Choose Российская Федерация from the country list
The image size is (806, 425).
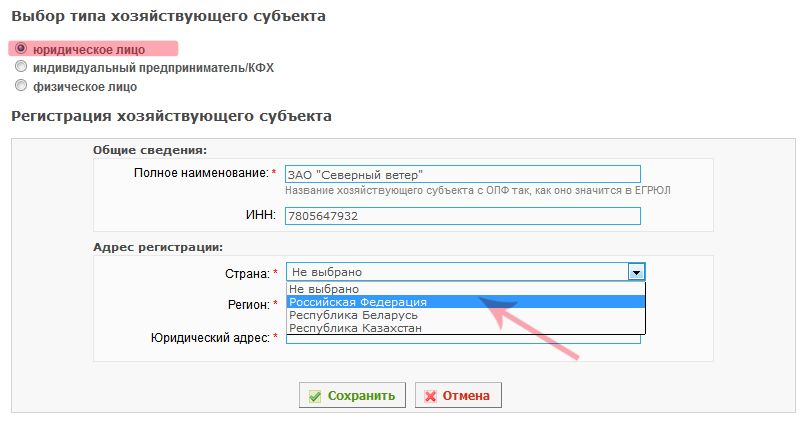click(x=466, y=302)
